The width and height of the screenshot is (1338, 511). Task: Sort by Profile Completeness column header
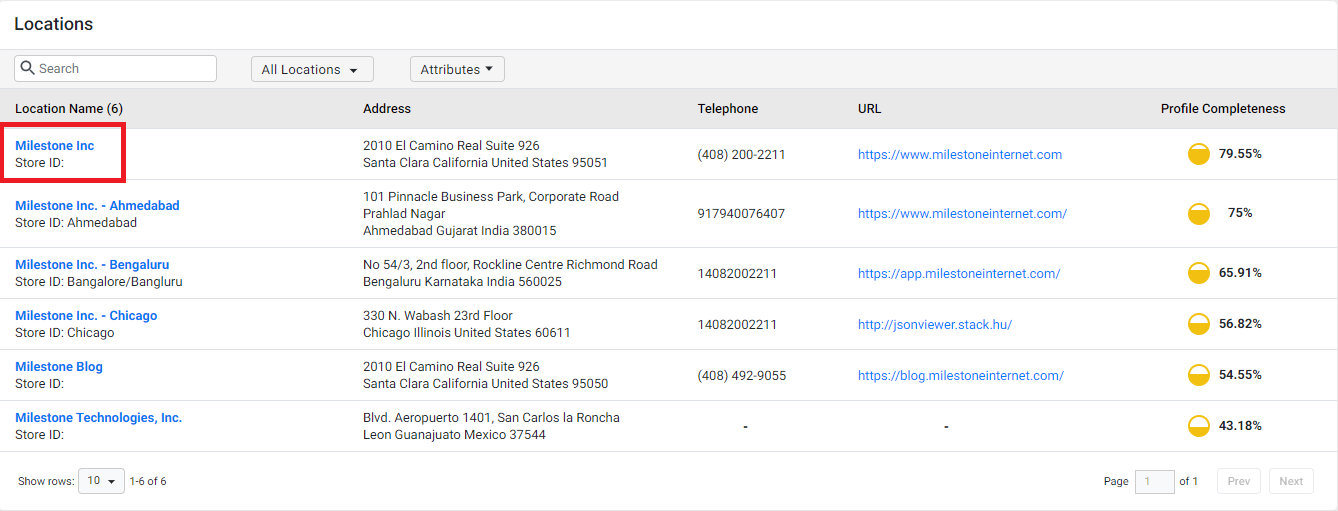(x=1223, y=108)
